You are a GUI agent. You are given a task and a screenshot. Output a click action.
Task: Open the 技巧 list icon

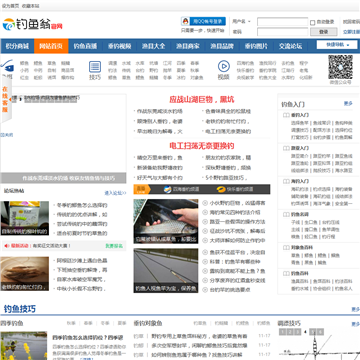pos(95,67)
